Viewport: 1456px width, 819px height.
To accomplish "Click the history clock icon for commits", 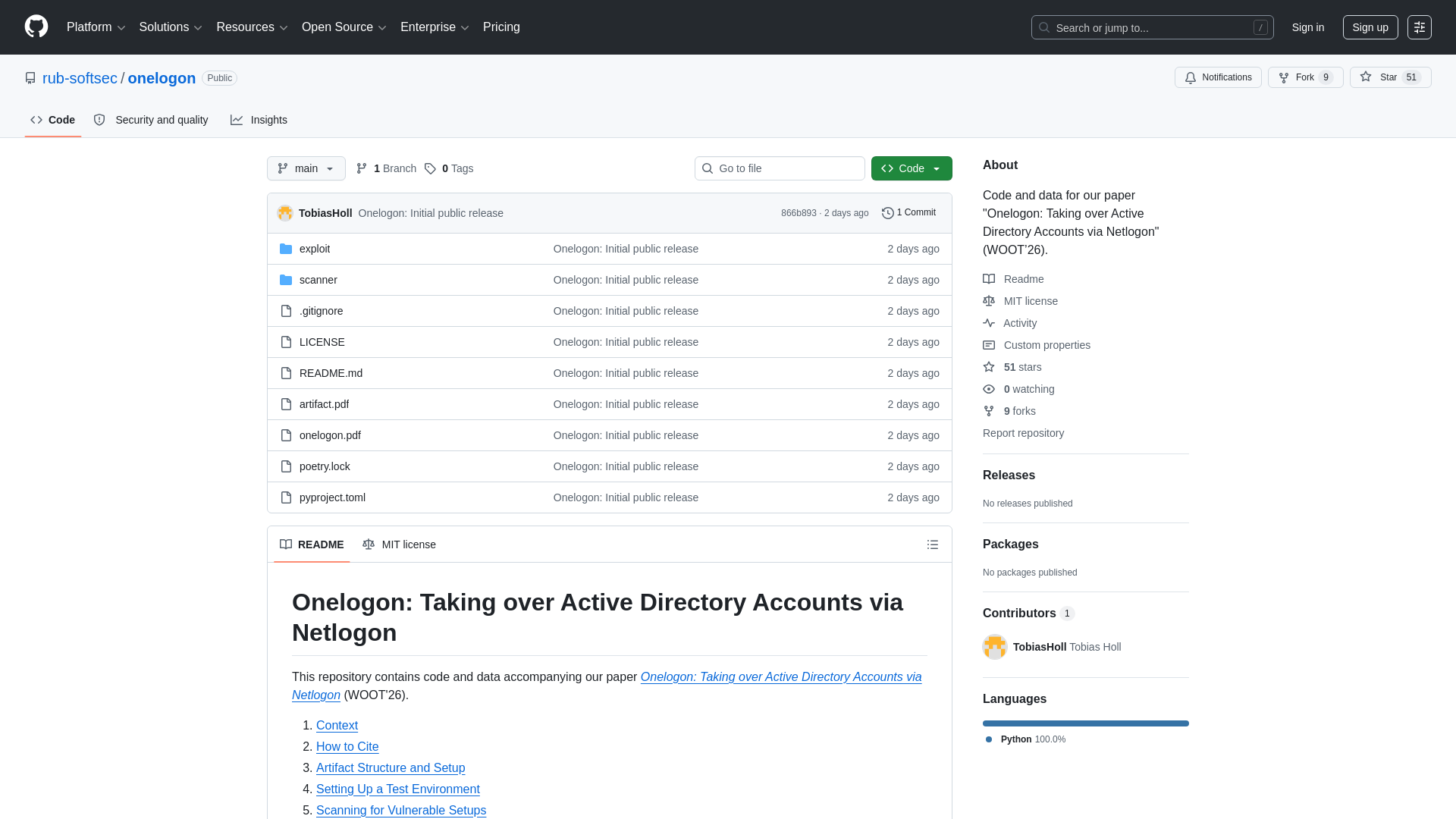I will [x=888, y=213].
